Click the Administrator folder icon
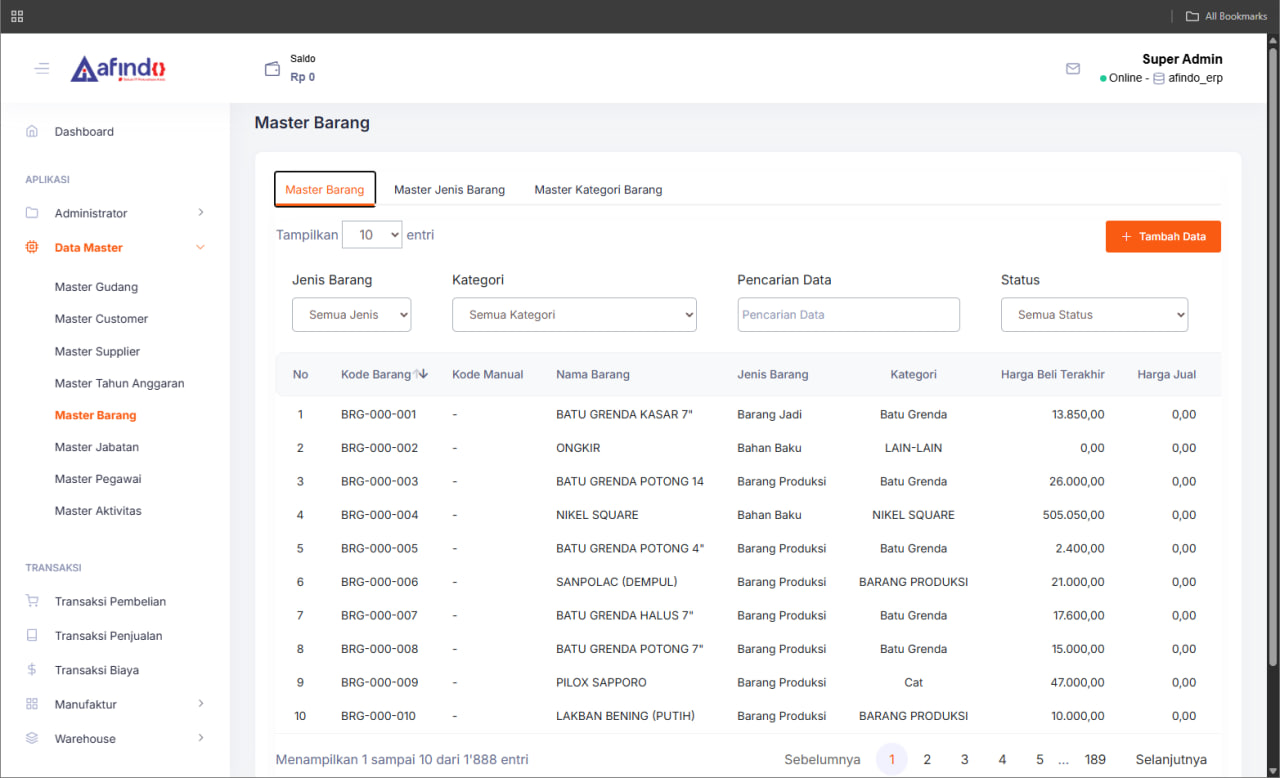Image resolution: width=1280 pixels, height=778 pixels. click(32, 213)
